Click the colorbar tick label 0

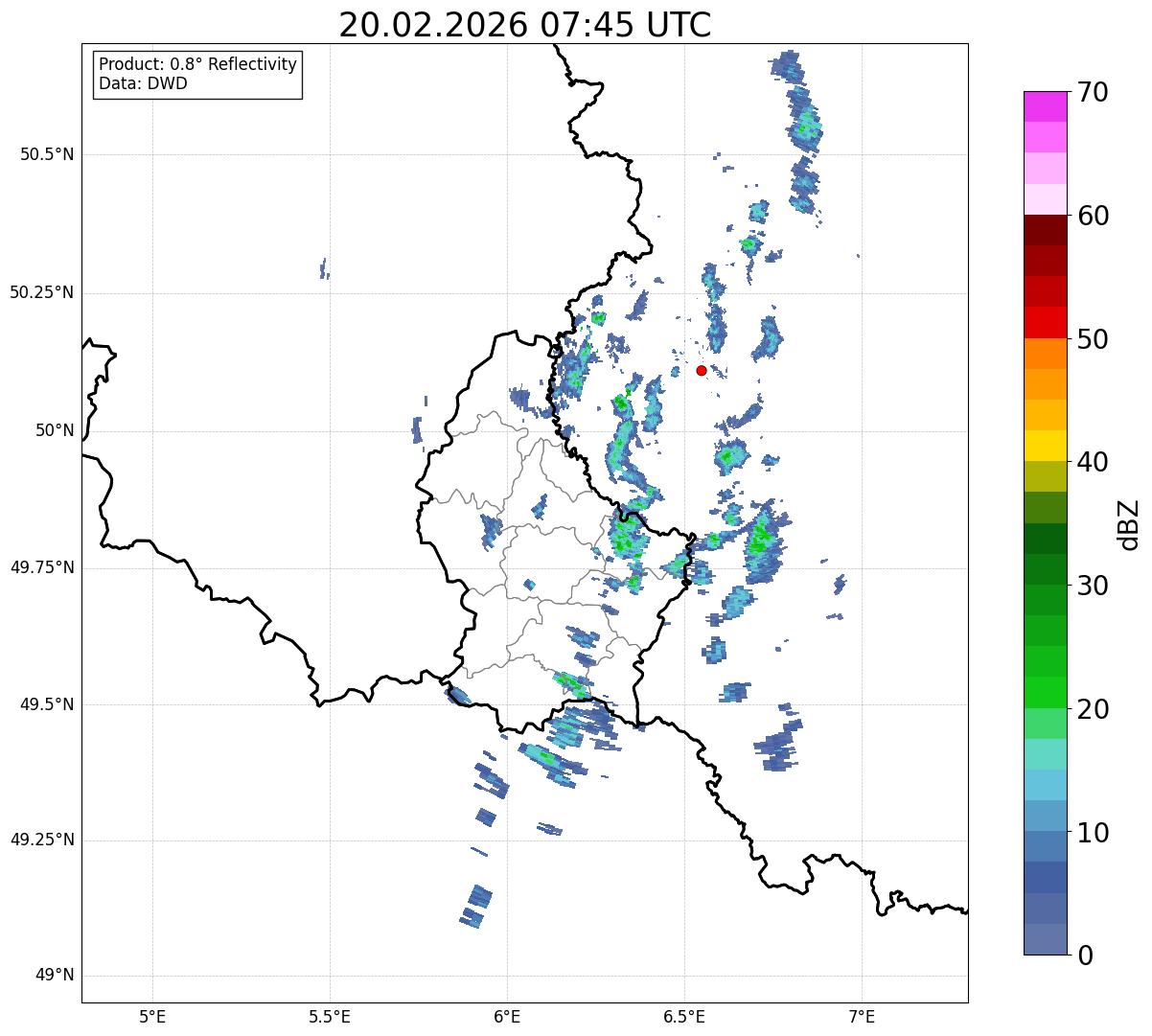tap(1083, 955)
